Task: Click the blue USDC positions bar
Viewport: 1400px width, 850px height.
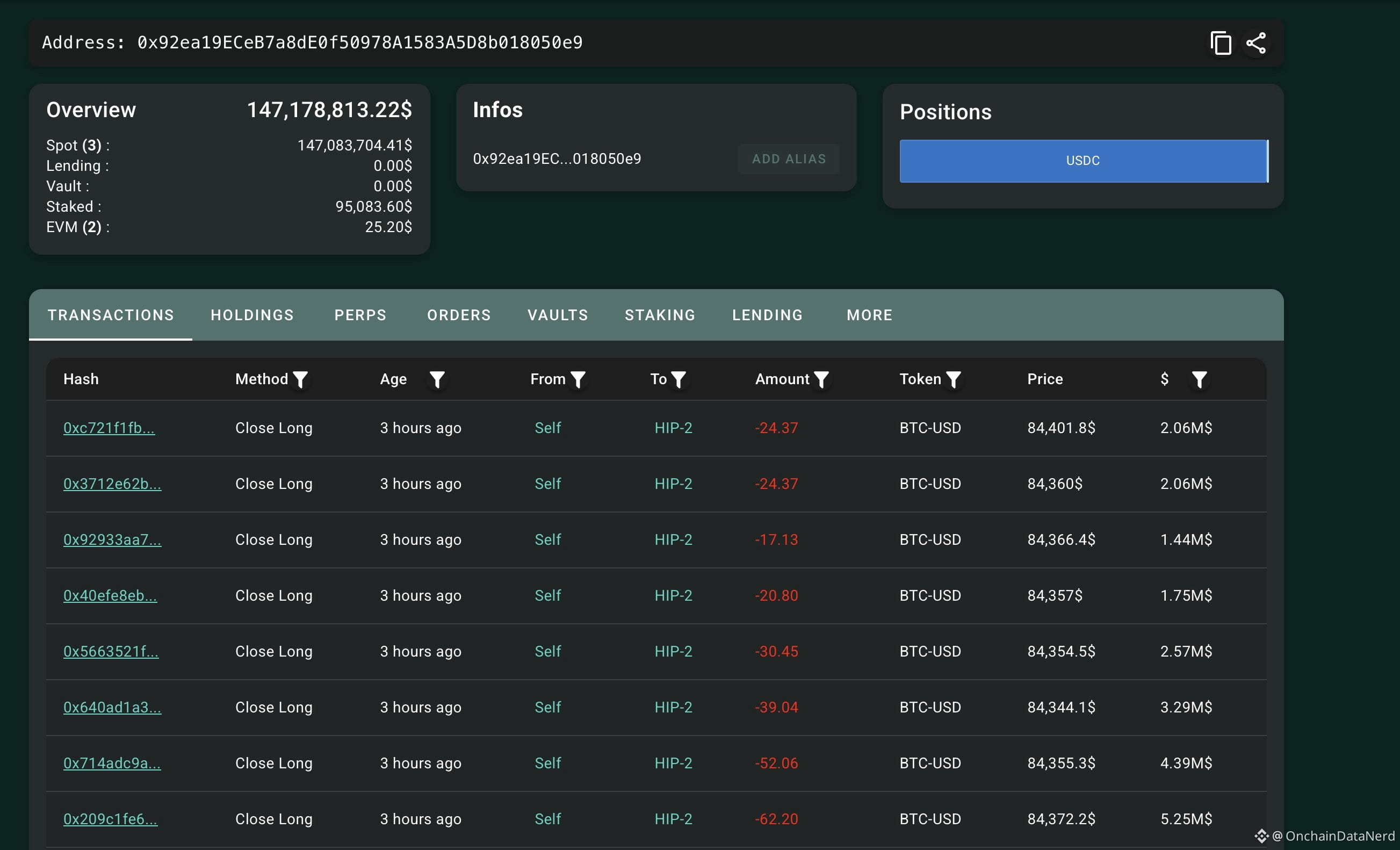Action: tap(1084, 161)
